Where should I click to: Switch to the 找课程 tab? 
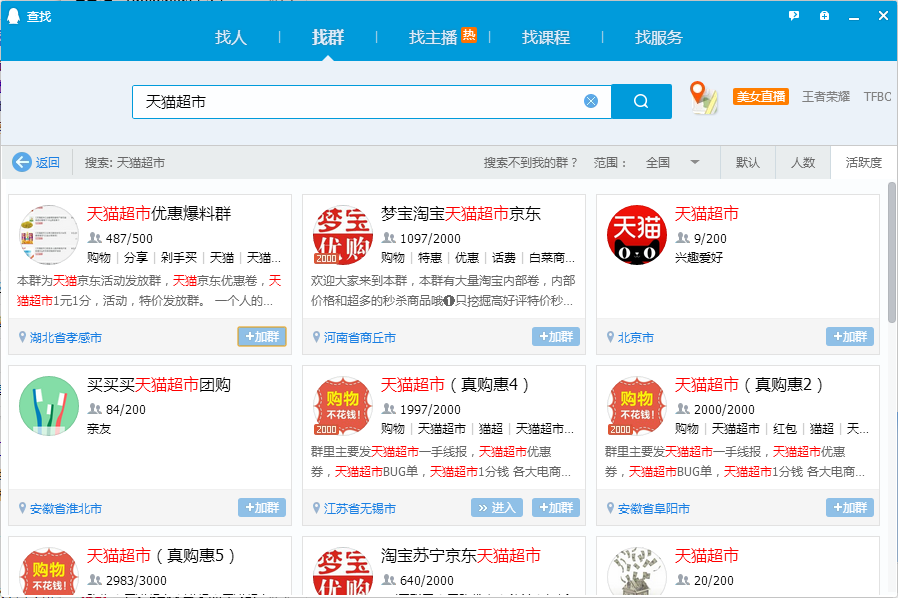click(x=546, y=38)
